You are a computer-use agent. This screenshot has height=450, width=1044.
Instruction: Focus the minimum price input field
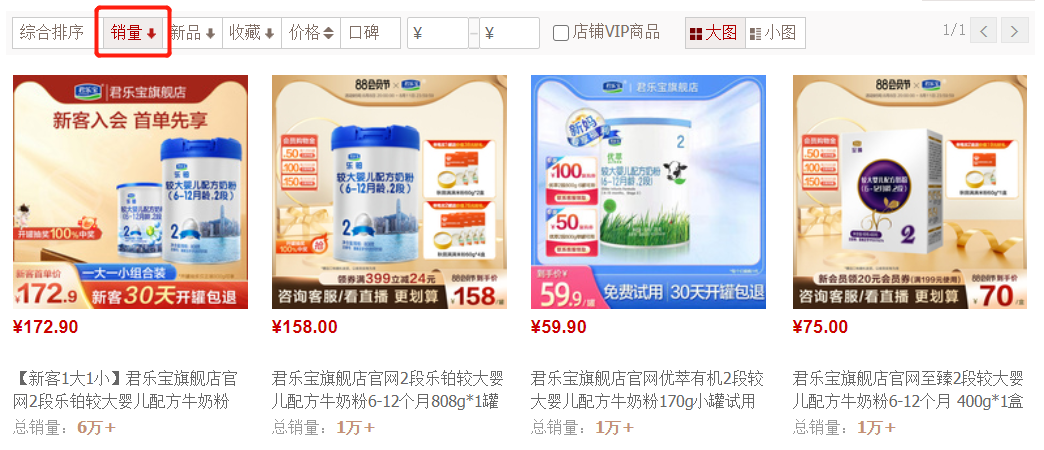[x=437, y=33]
